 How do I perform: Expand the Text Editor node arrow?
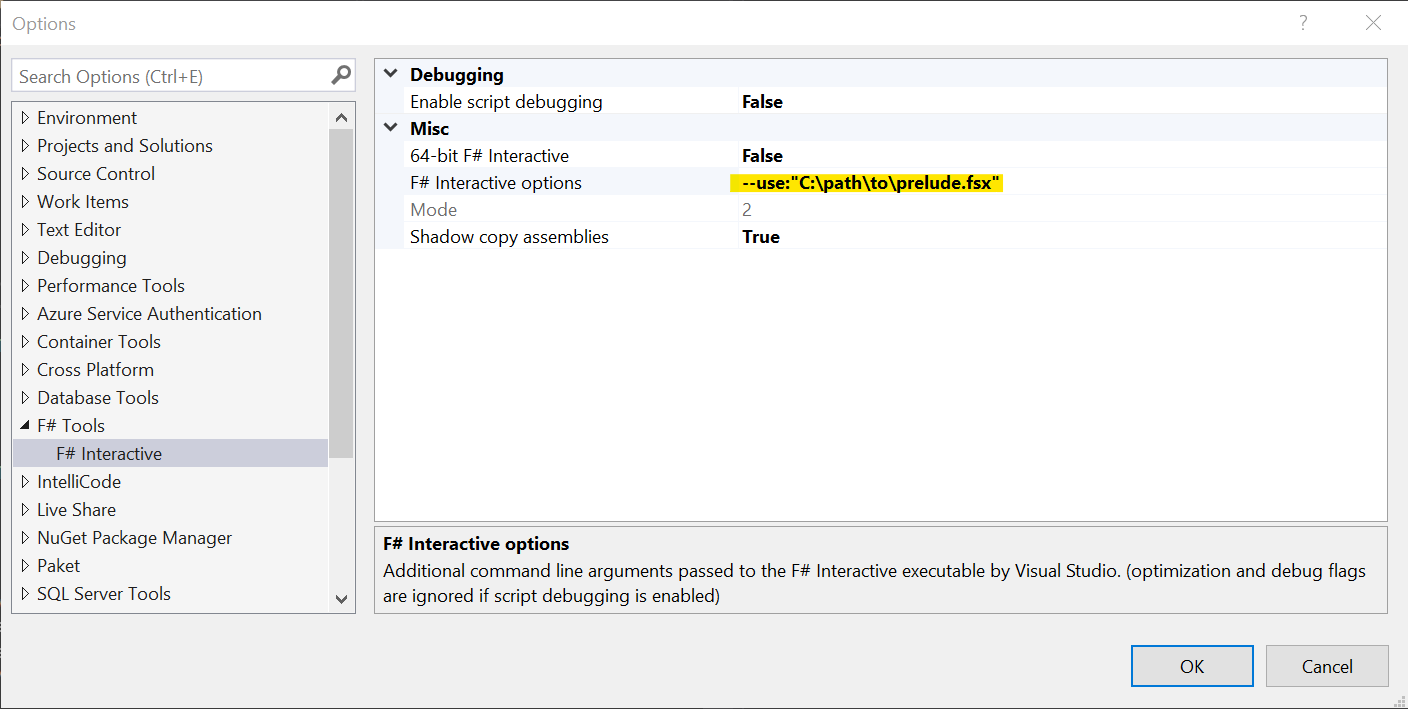point(25,230)
